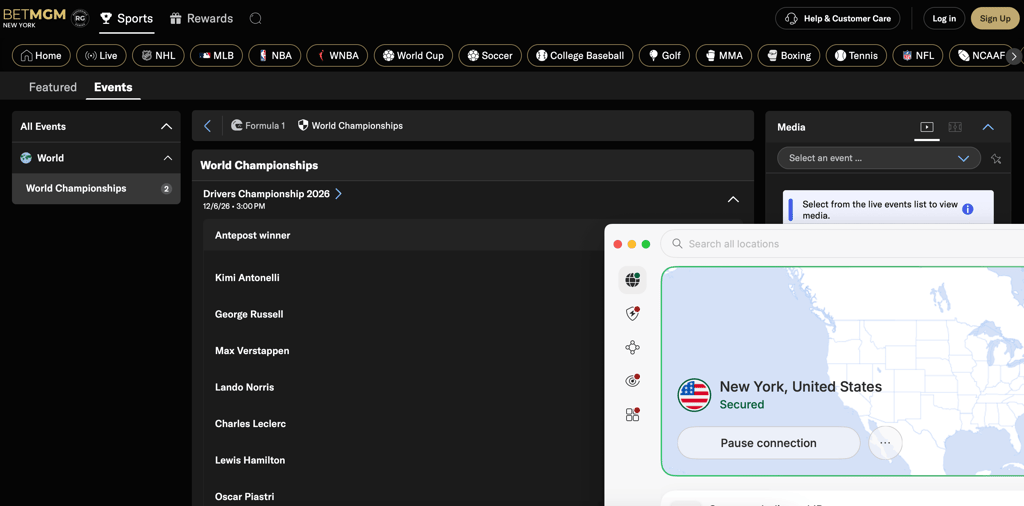Viewport: 1024px width, 506px height.
Task: Click the Formula 1 breadcrumb
Action: (x=258, y=125)
